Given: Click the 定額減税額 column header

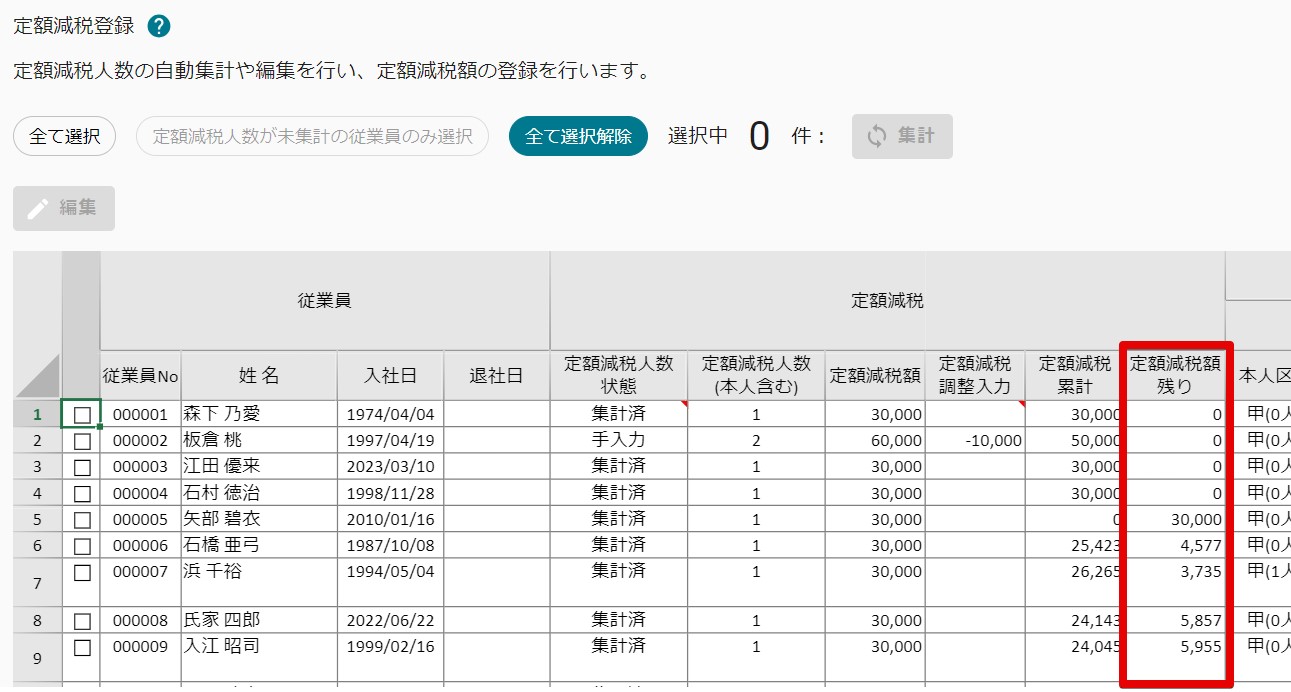Looking at the screenshot, I should click(875, 376).
